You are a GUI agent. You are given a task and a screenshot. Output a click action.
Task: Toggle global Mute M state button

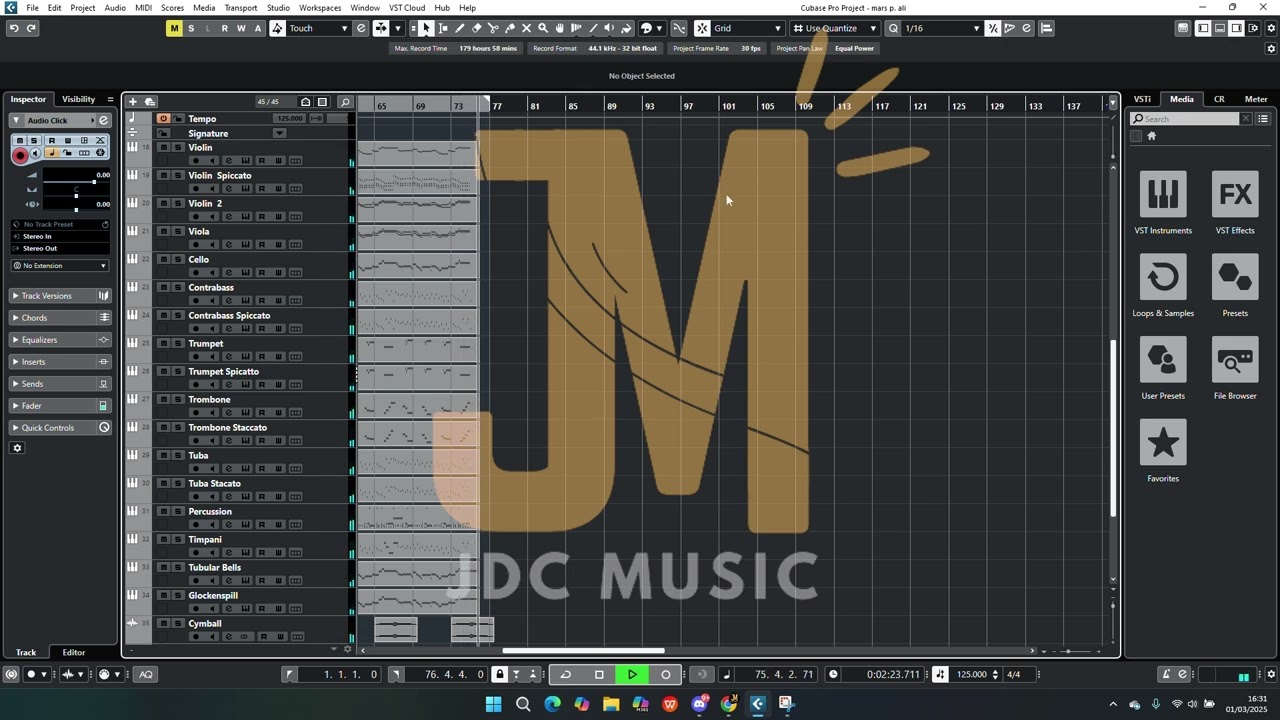(x=174, y=28)
